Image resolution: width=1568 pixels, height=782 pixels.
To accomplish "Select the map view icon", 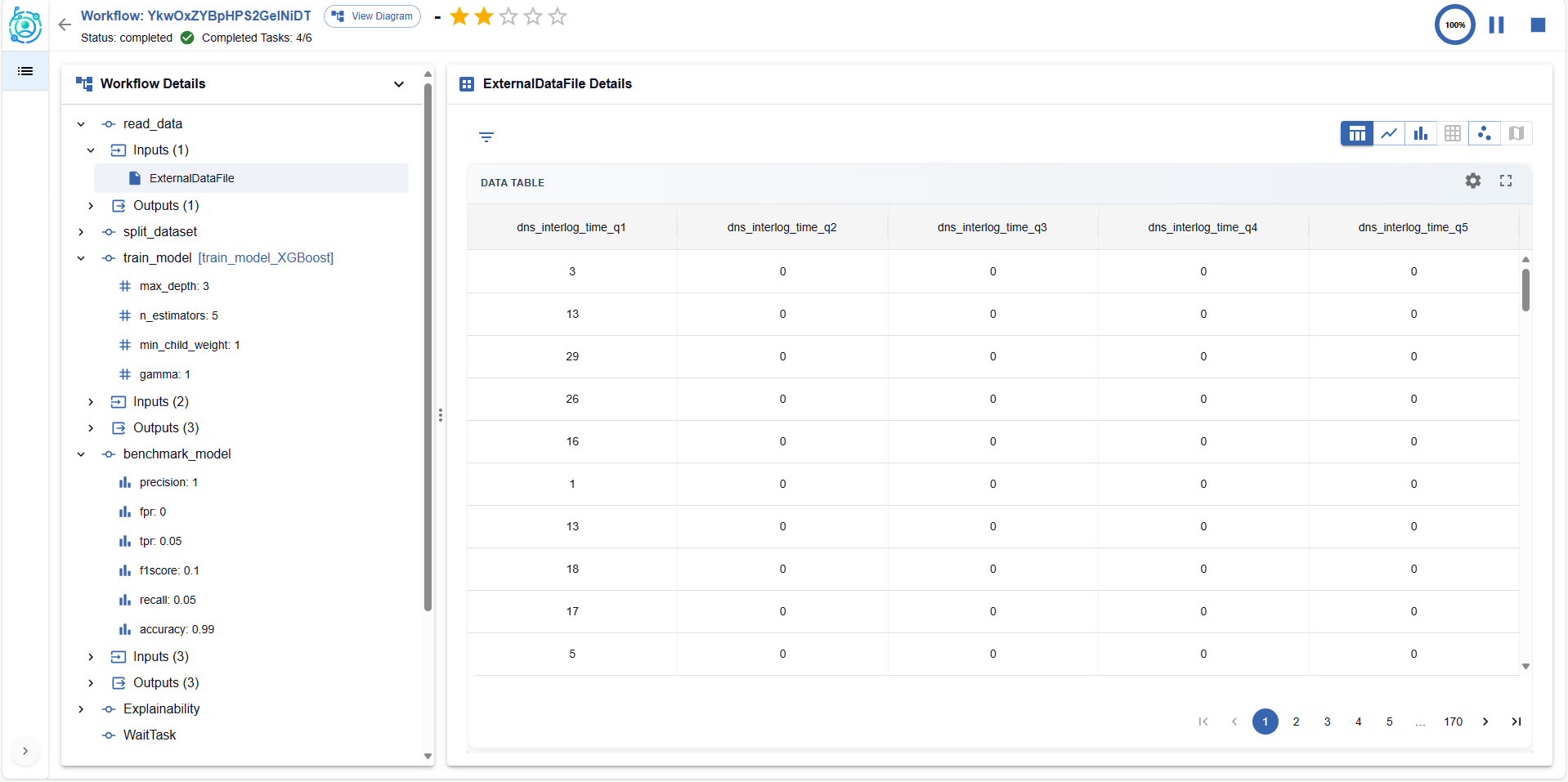I will tap(1516, 133).
